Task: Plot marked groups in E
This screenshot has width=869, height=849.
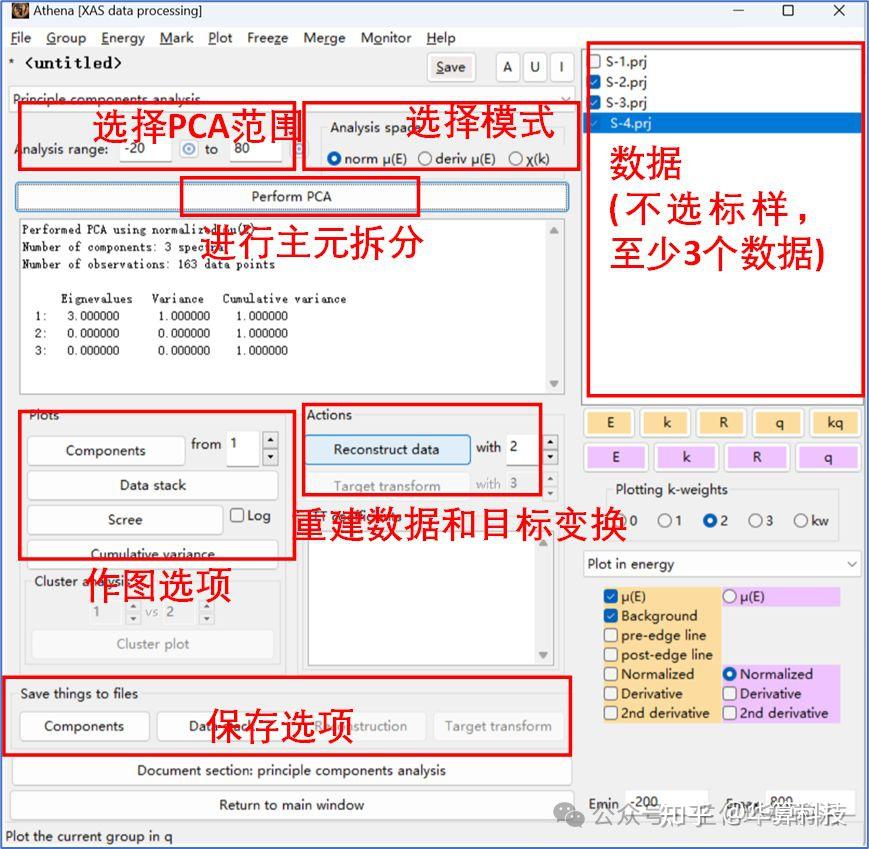Action: [614, 457]
